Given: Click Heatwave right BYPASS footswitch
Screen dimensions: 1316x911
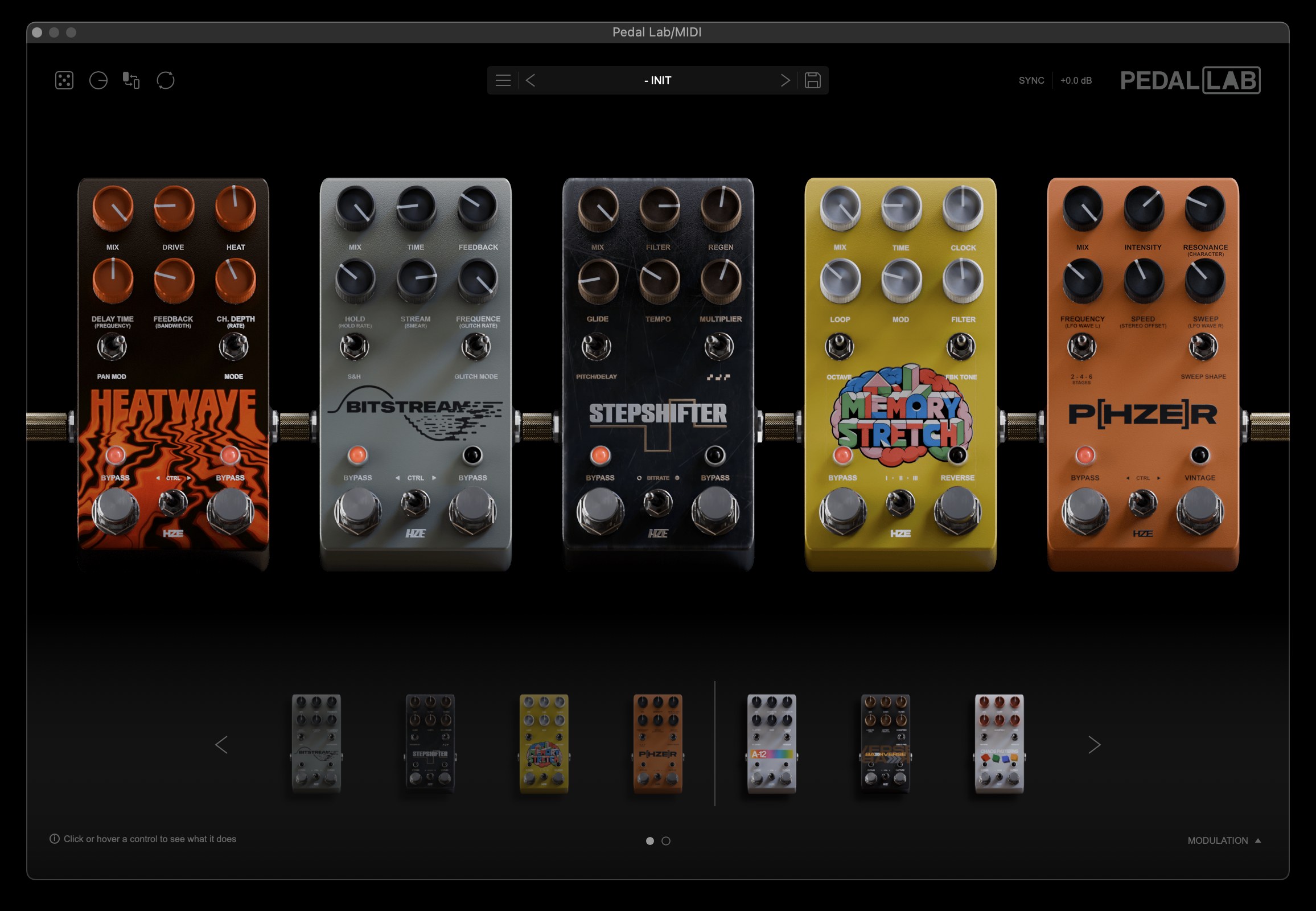Looking at the screenshot, I should [x=231, y=511].
